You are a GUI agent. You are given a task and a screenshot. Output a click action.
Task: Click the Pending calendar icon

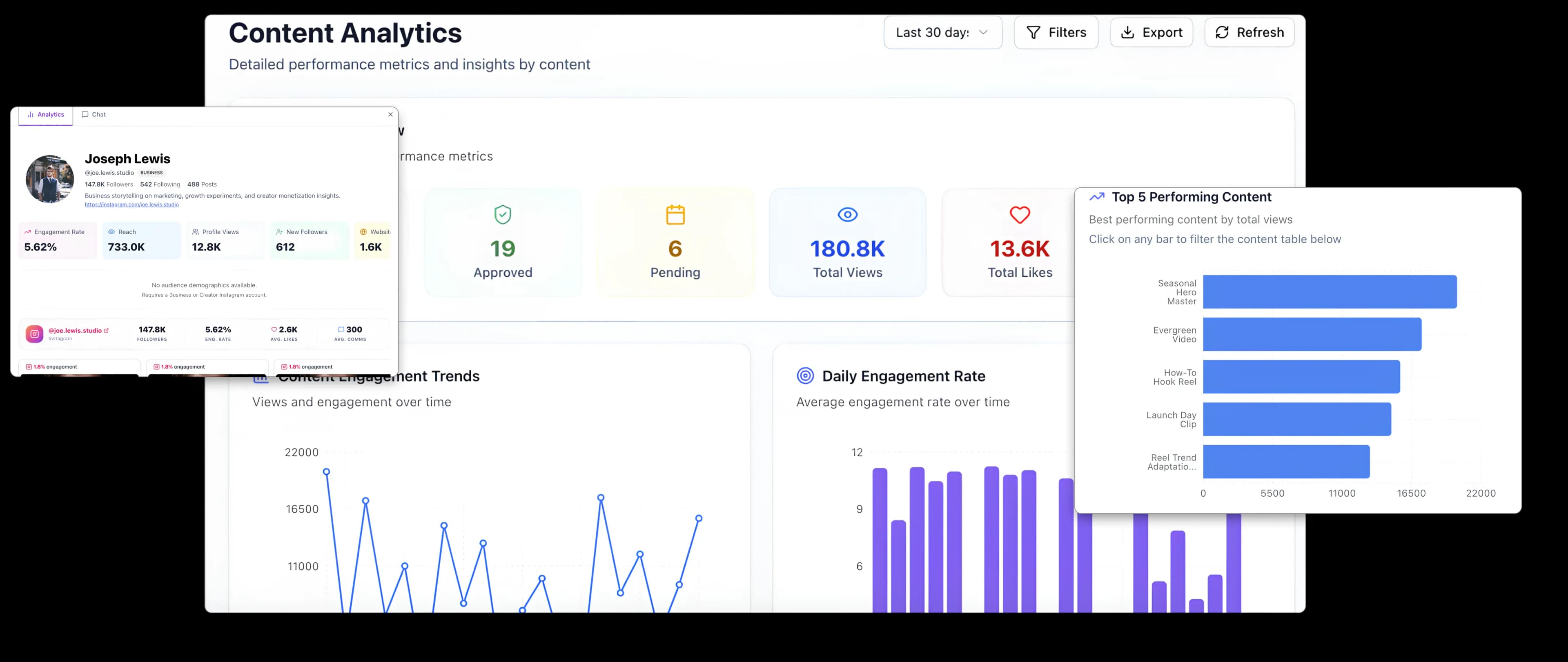675,214
